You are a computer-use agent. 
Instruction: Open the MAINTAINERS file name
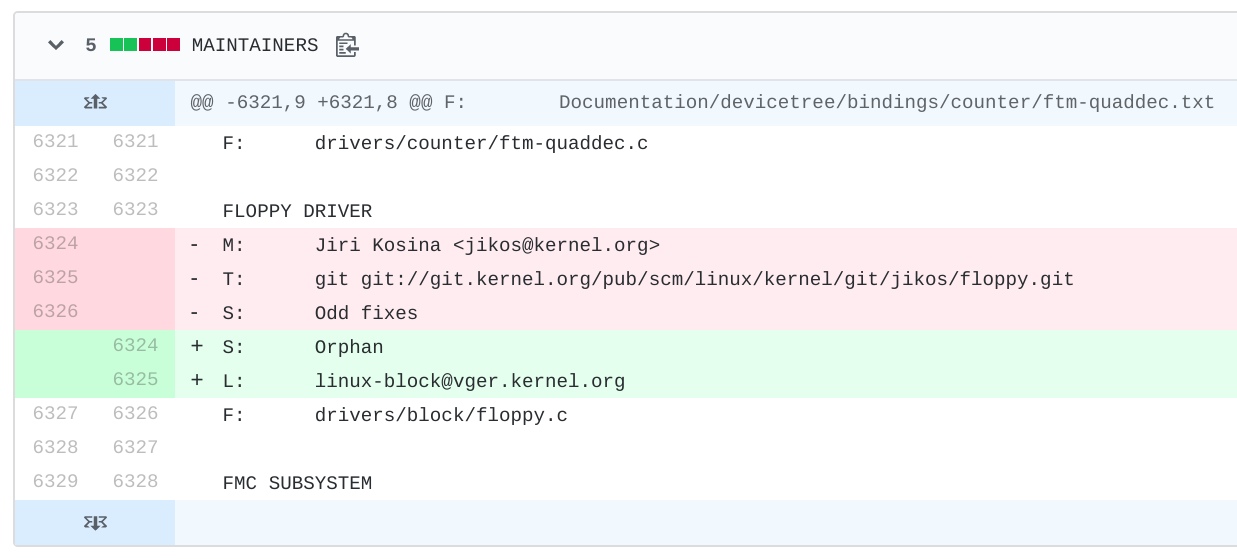255,45
